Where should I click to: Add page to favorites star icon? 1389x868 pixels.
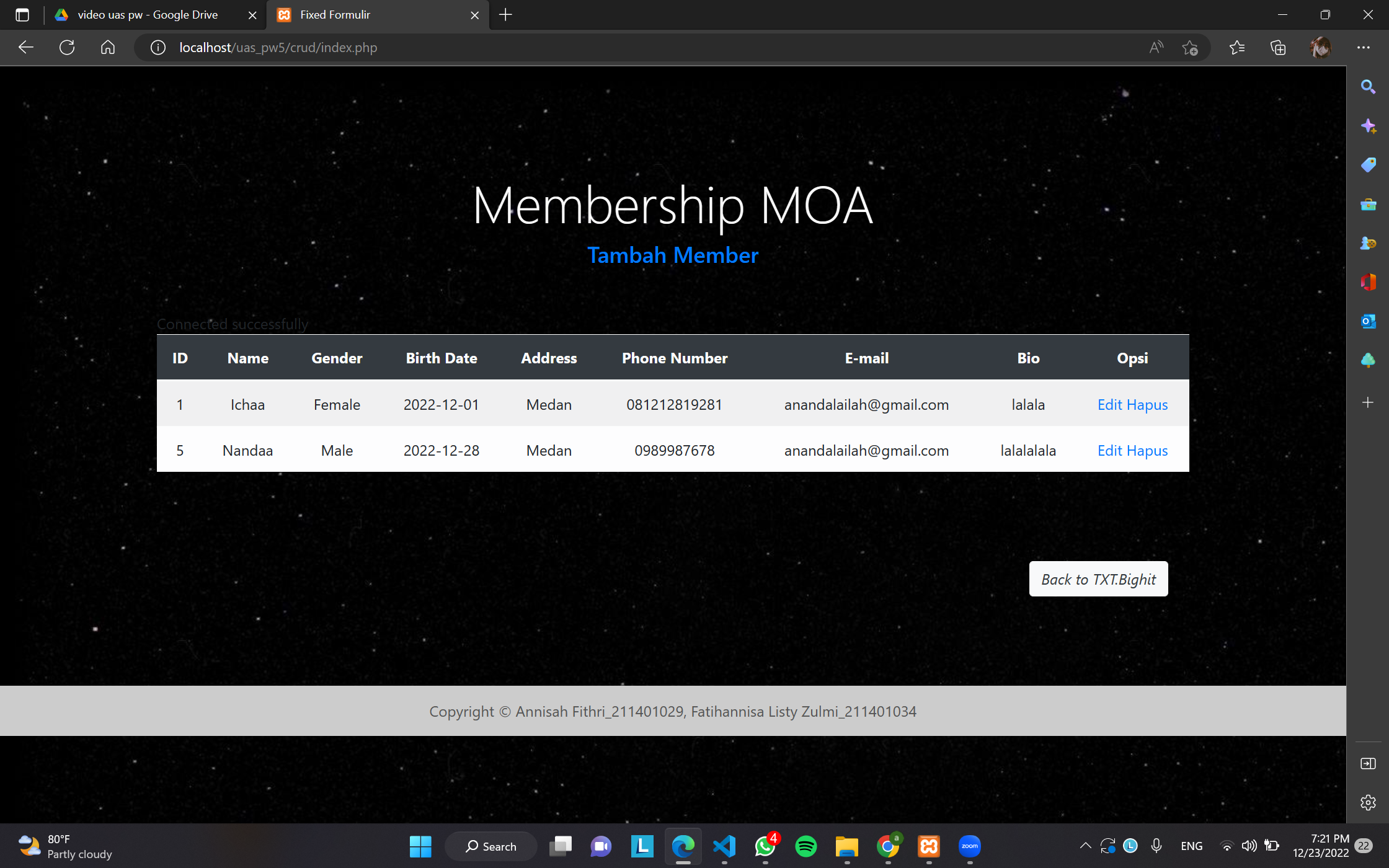click(1189, 48)
